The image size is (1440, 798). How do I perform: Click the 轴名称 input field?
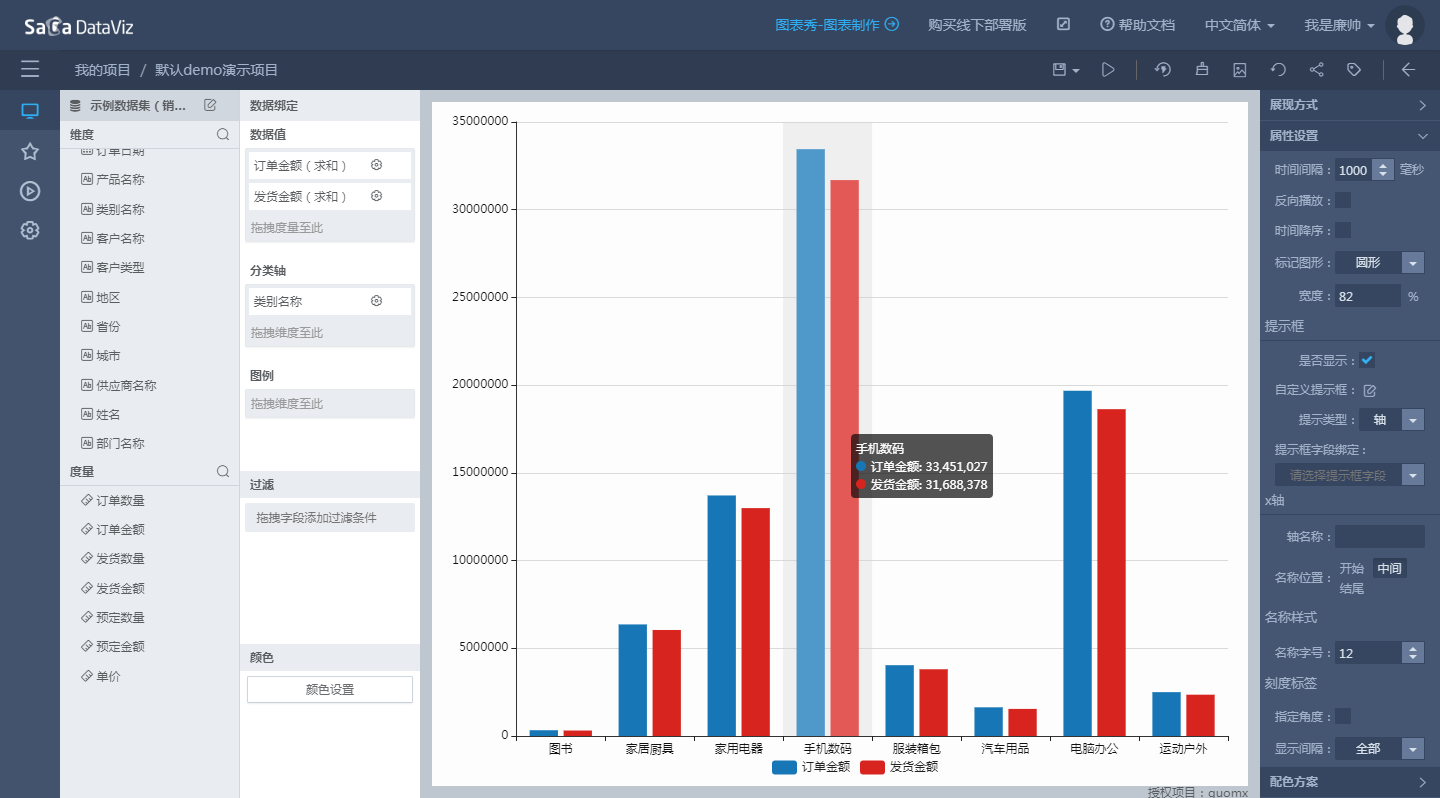(1379, 537)
